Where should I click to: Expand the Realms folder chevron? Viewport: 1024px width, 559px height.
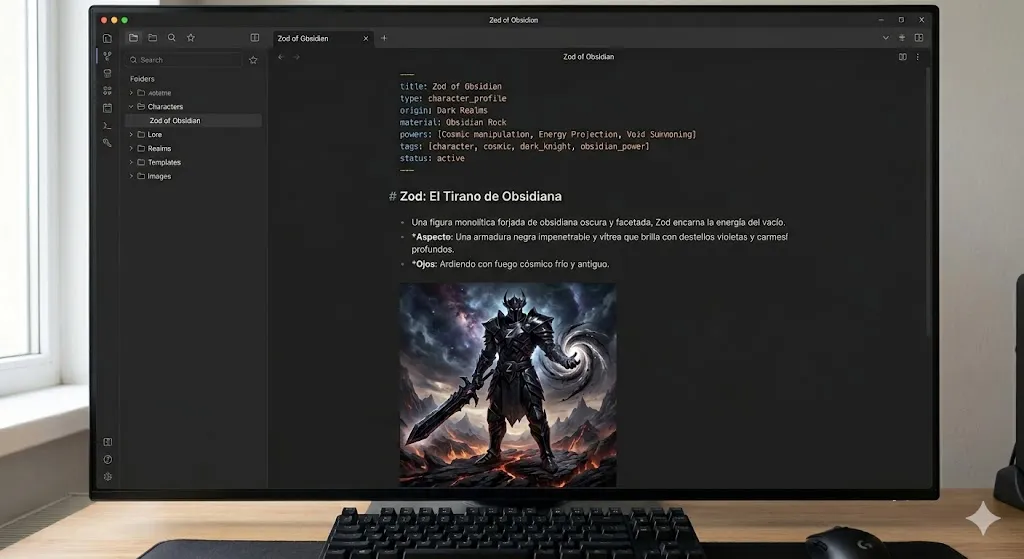point(131,148)
